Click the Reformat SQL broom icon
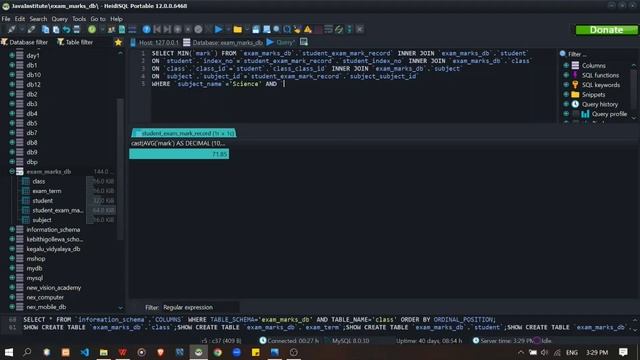Screen dimensions: 640x360 pyautogui.click(x=297, y=29)
